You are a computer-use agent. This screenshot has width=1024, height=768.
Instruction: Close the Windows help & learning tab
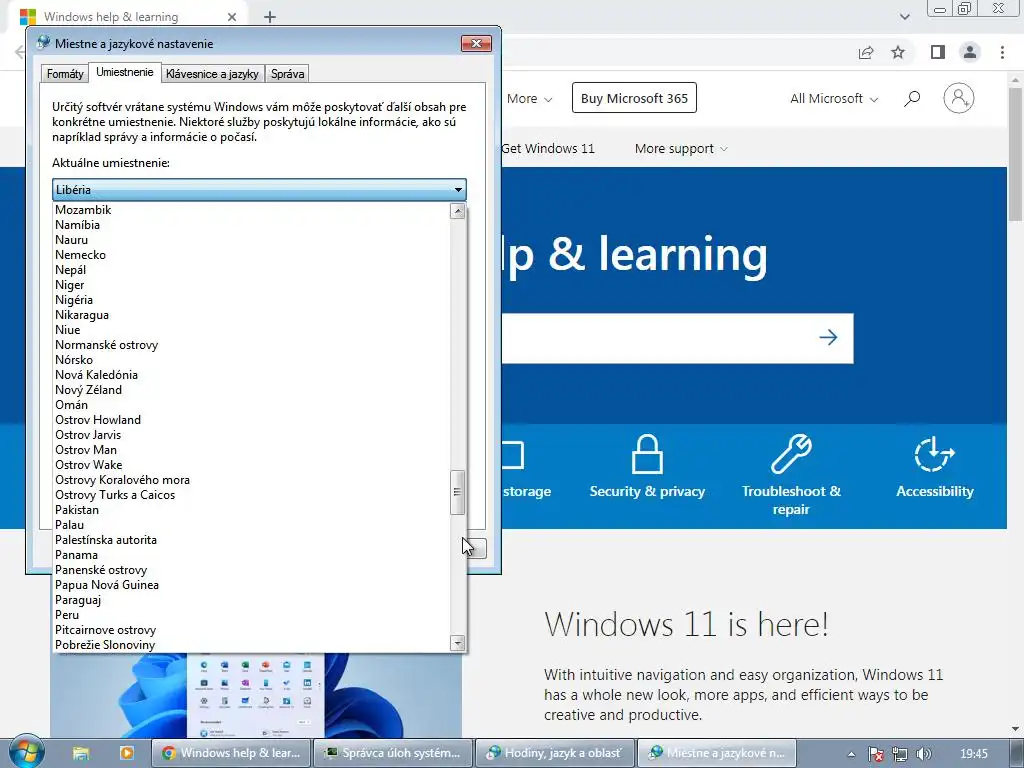(231, 17)
